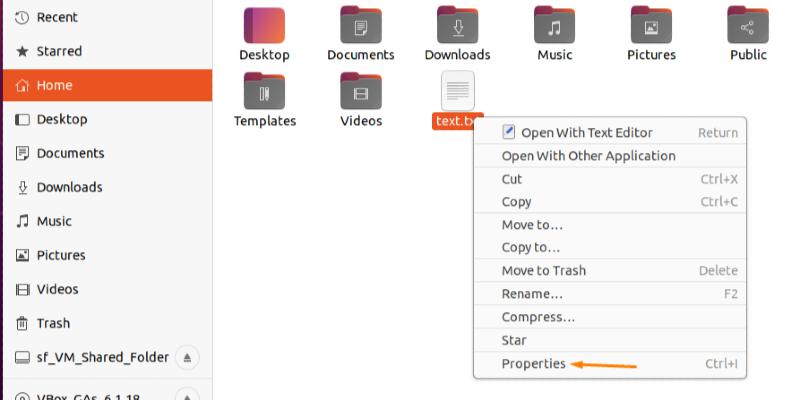
Task: Go to Recent in sidebar
Action: (x=57, y=17)
